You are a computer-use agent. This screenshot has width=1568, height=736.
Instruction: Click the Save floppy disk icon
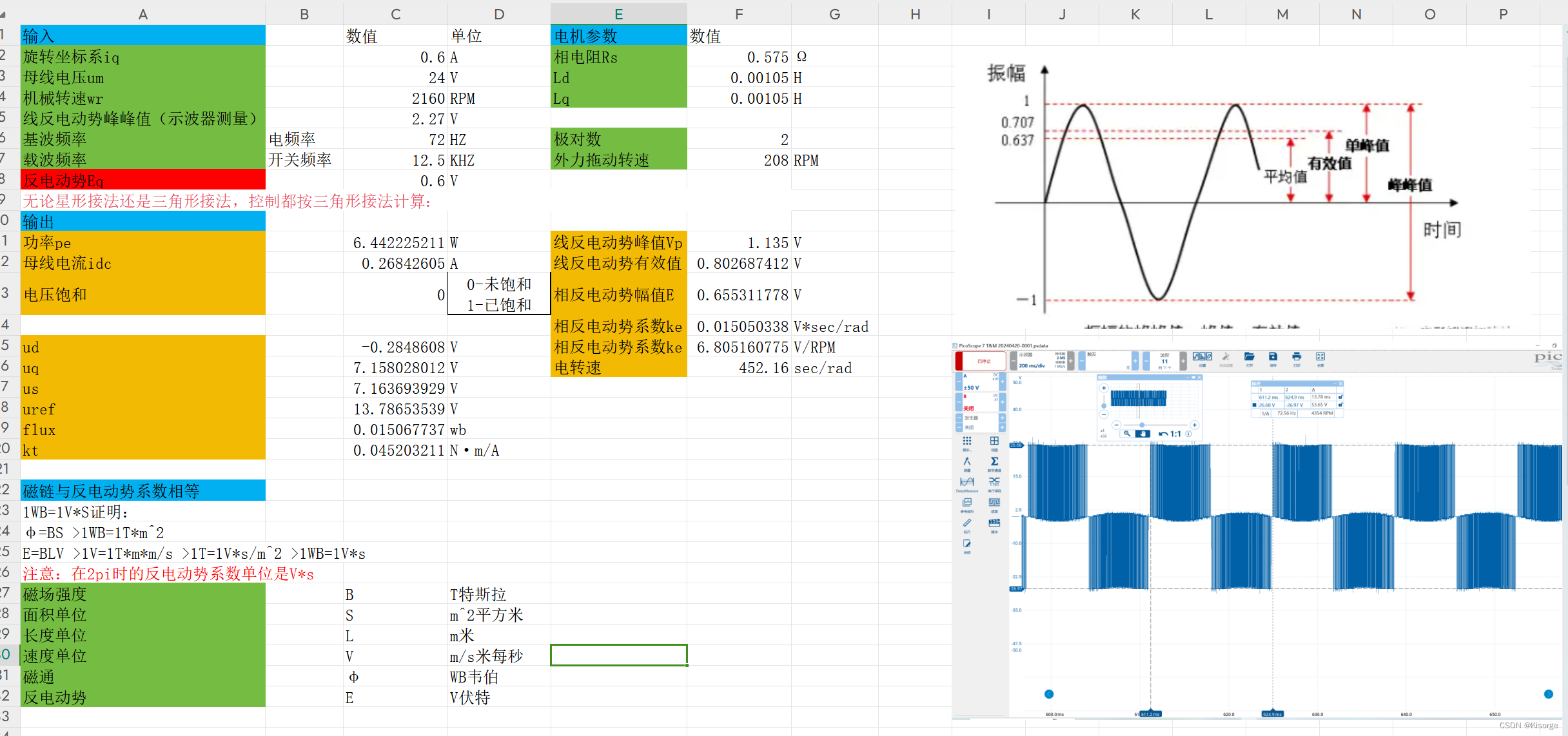1273,356
